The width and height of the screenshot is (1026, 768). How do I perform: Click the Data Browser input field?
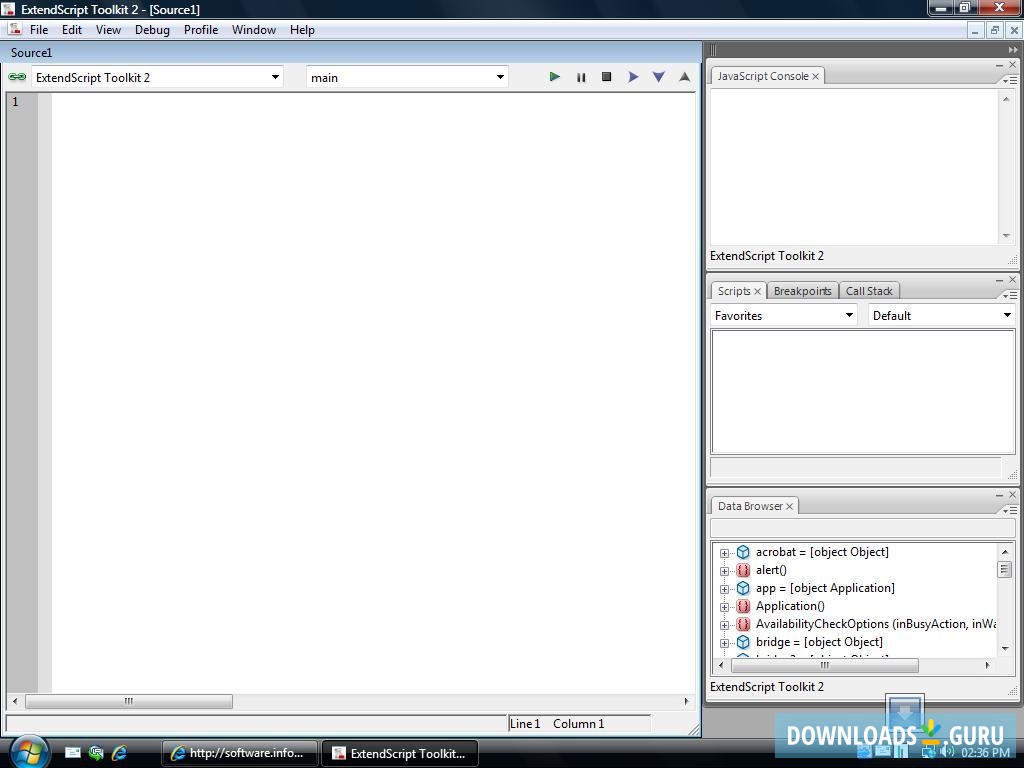pyautogui.click(x=862, y=527)
